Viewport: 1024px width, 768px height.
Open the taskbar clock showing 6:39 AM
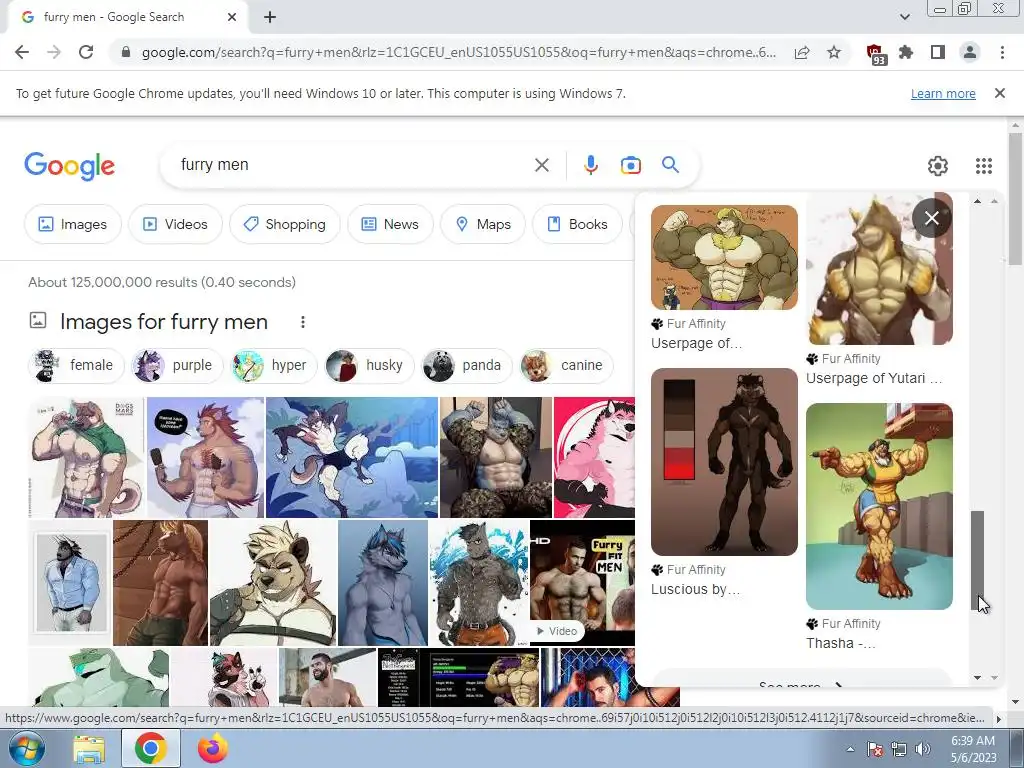[973, 749]
